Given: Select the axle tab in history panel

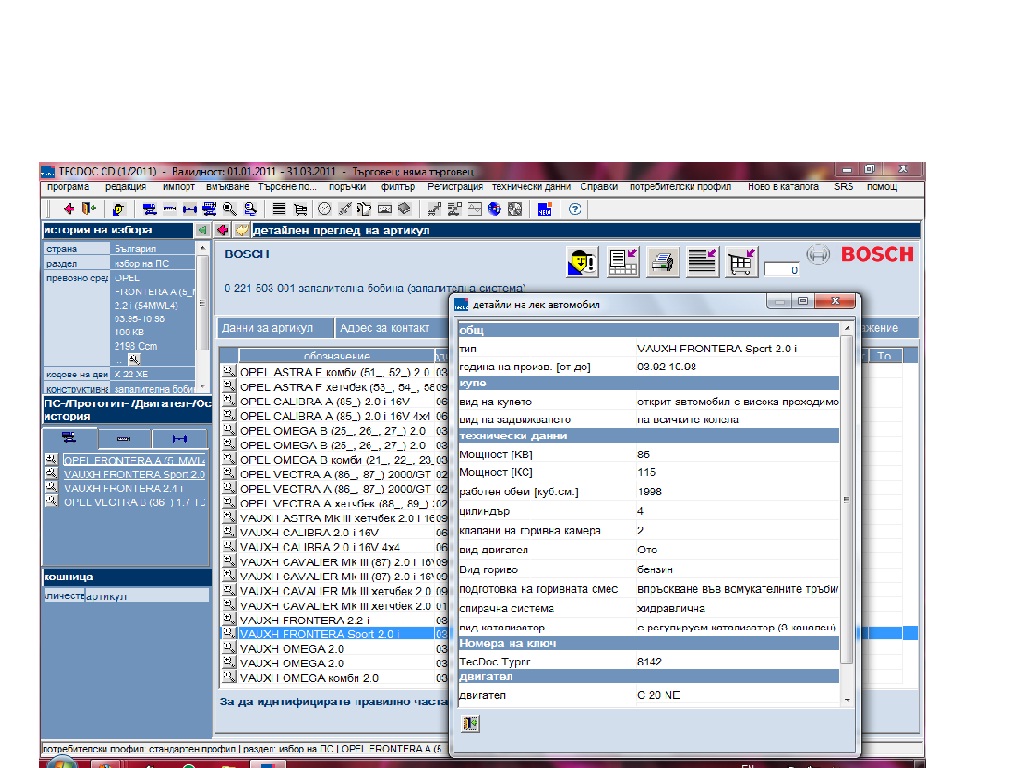Looking at the screenshot, I should click(180, 438).
